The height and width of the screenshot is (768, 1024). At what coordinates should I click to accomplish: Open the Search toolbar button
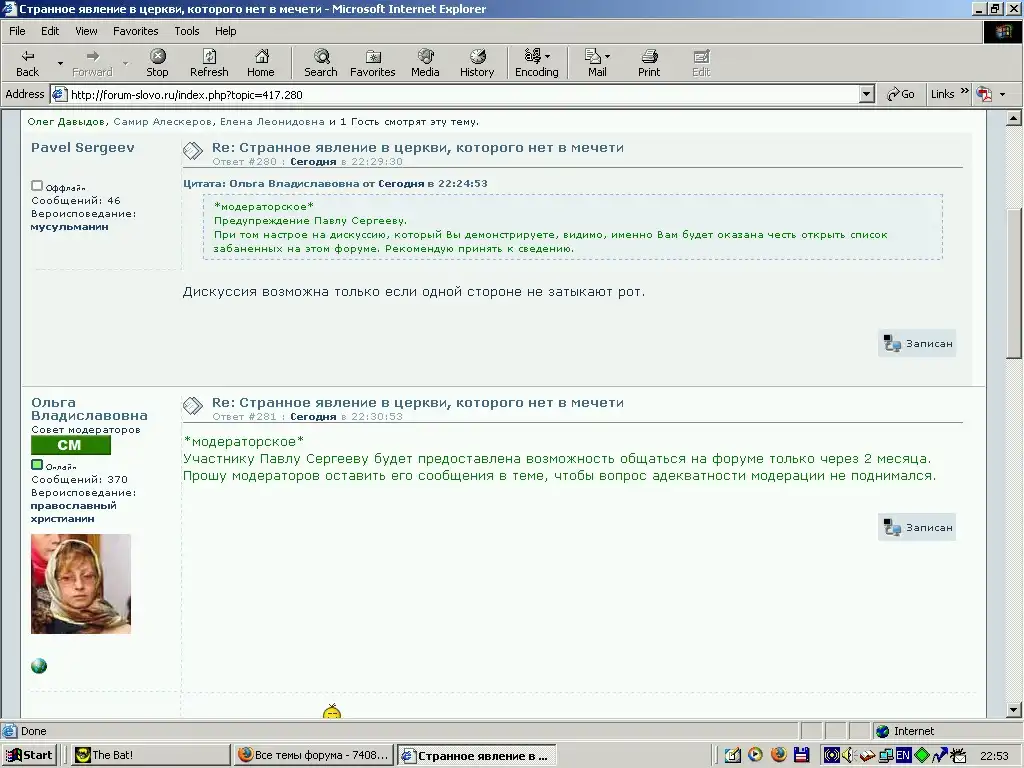click(x=320, y=63)
